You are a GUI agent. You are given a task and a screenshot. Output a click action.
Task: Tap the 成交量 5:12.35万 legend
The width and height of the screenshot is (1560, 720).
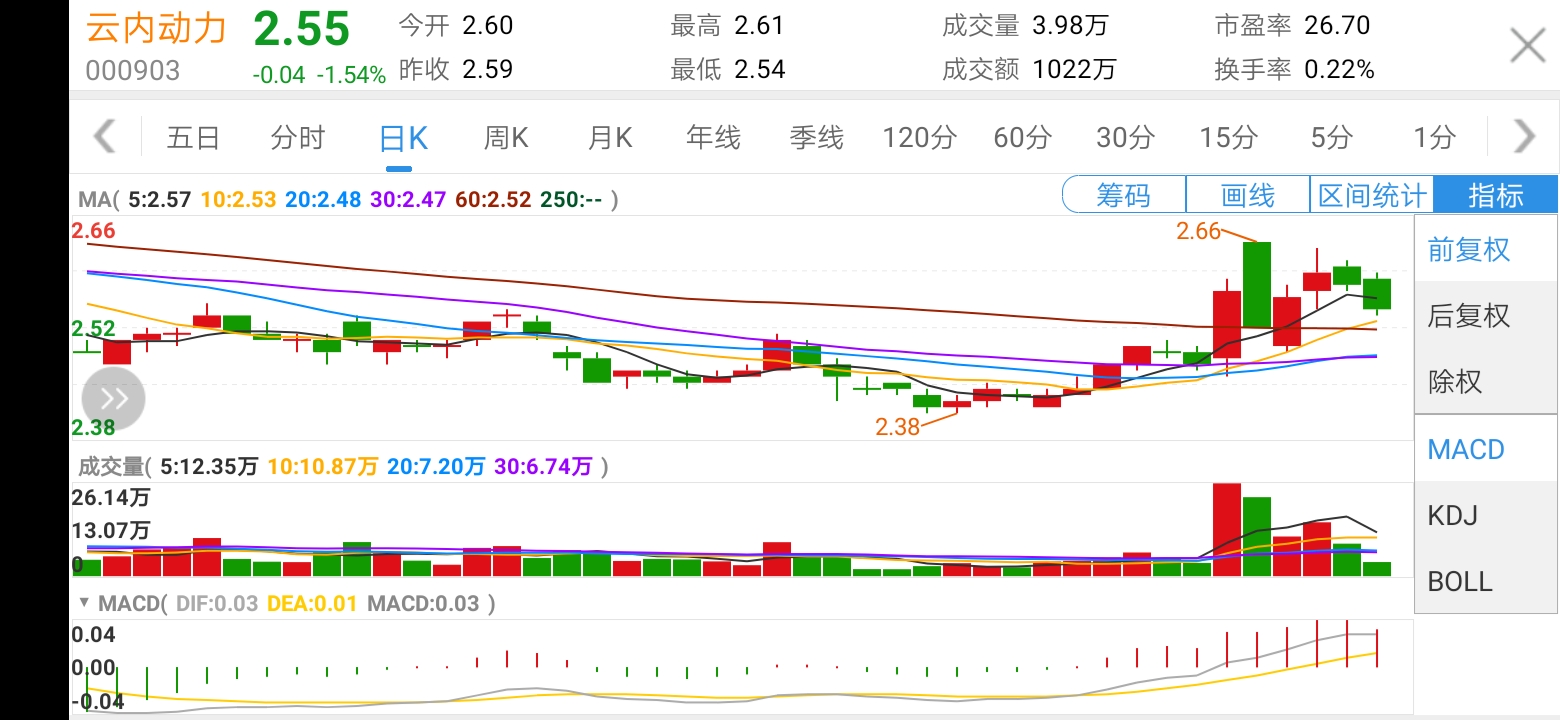pyautogui.click(x=208, y=466)
